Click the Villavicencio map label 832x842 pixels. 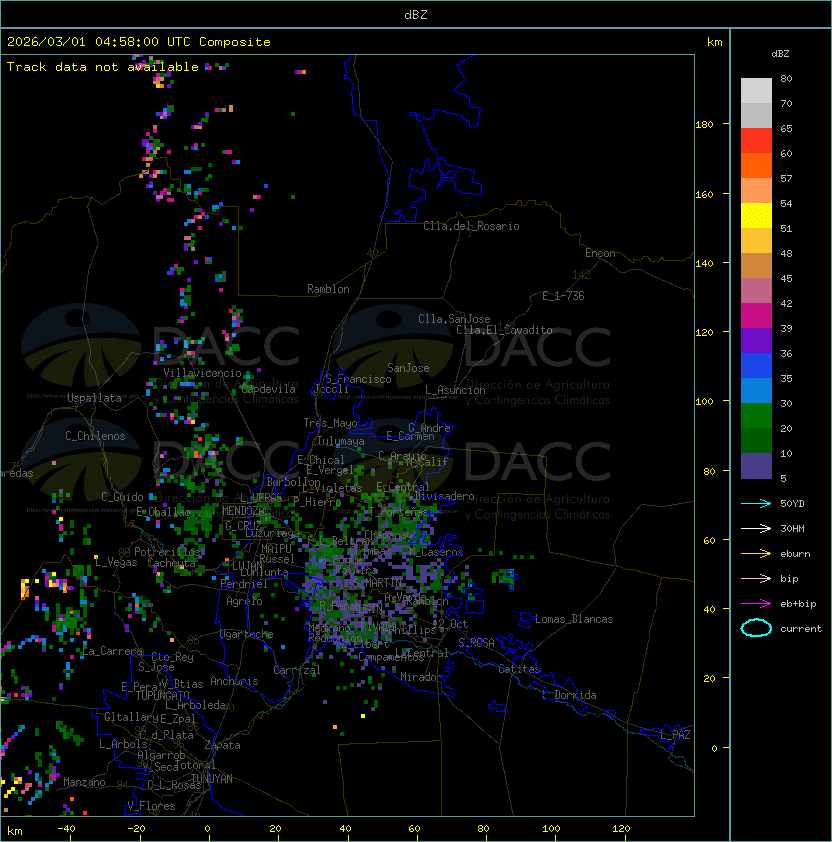point(203,373)
